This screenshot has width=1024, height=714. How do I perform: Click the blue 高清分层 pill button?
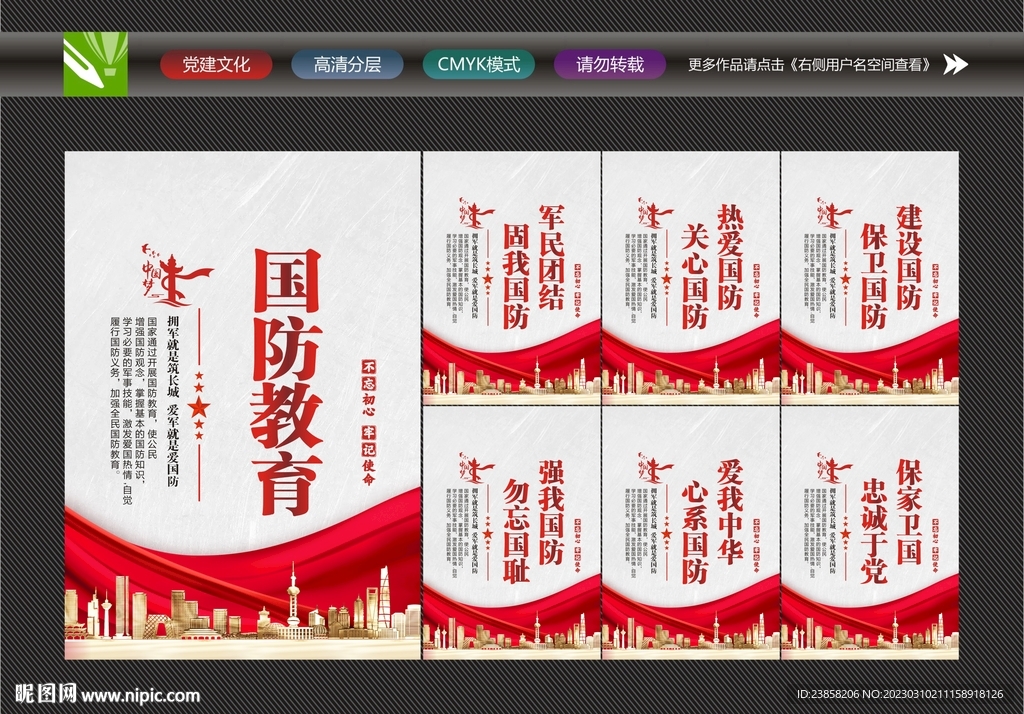point(347,65)
